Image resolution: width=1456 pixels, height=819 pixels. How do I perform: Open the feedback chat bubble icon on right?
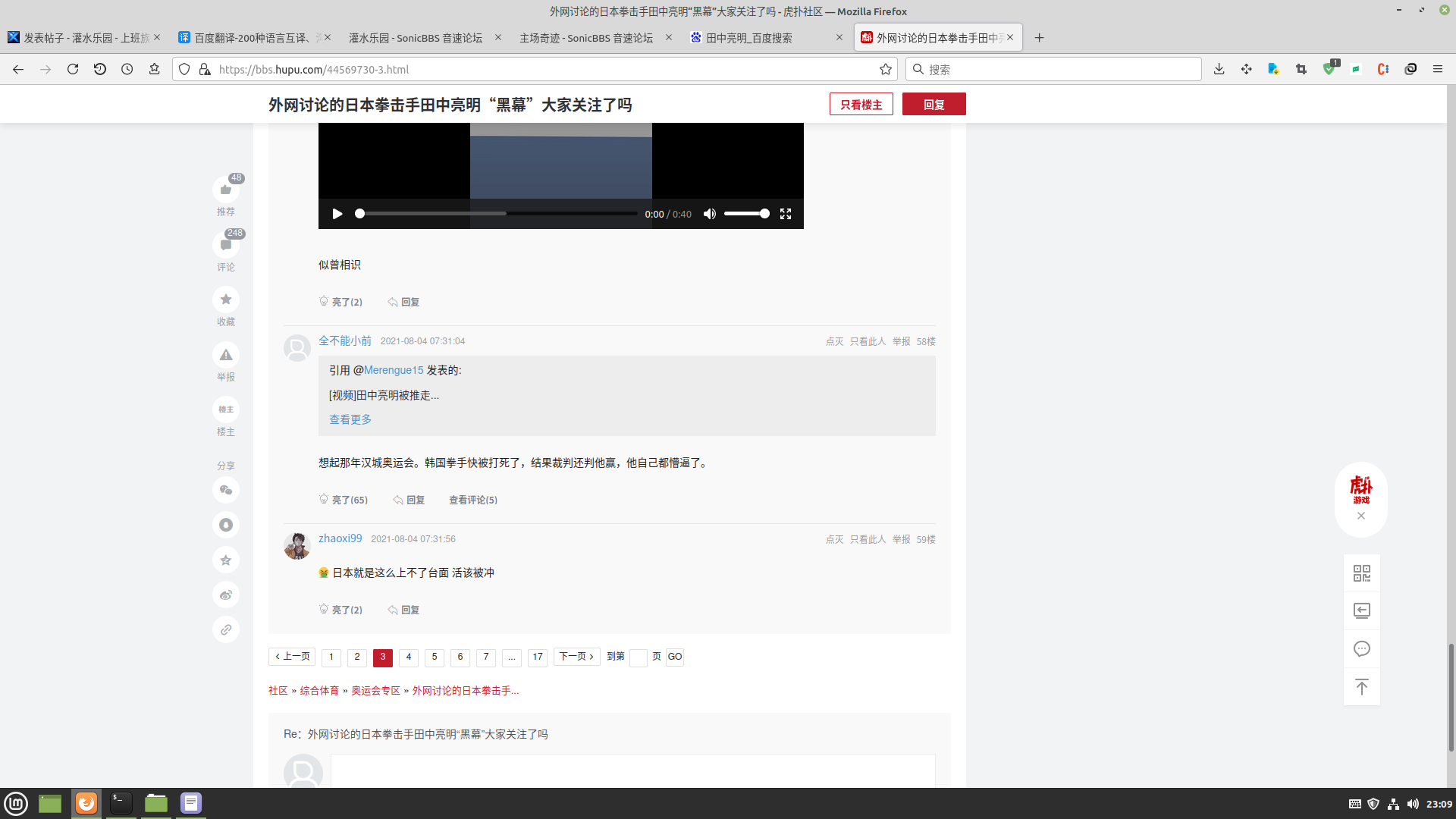[1361, 648]
